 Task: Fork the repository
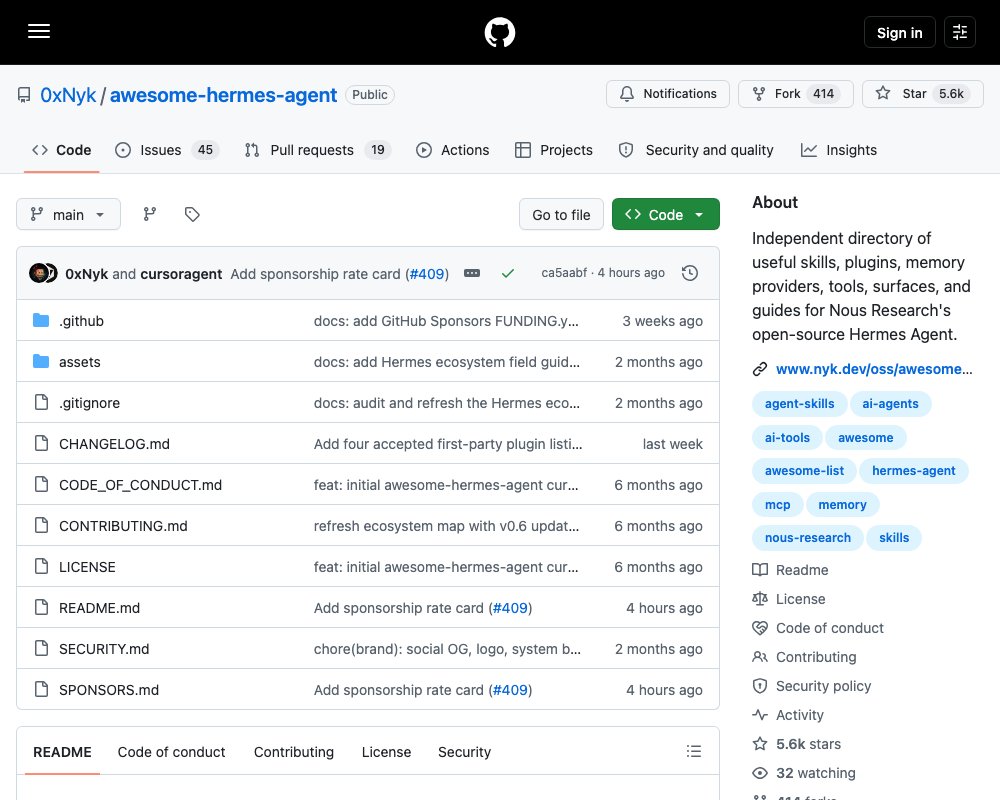(x=795, y=94)
